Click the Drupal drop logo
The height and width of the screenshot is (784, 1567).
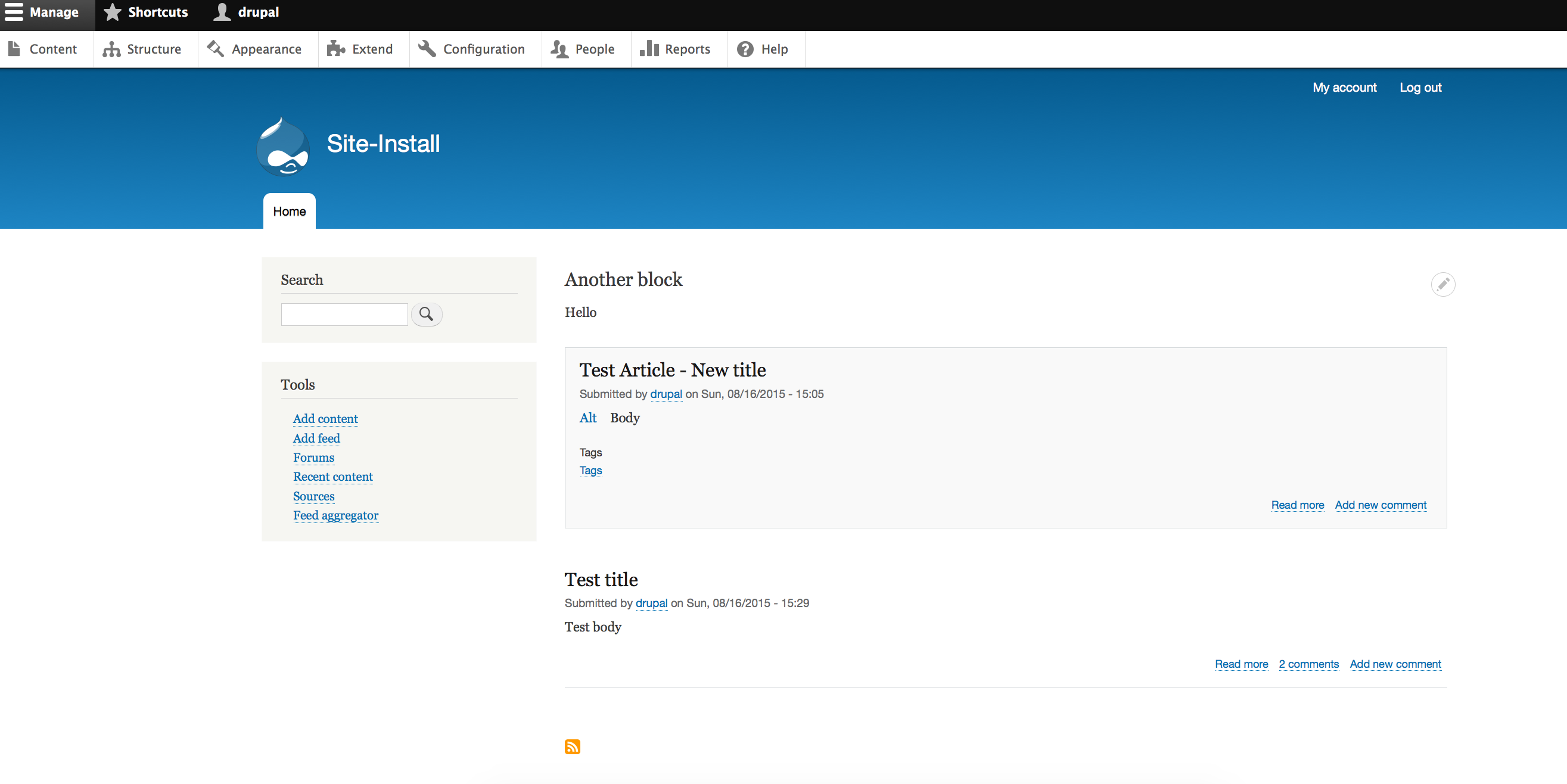[283, 147]
